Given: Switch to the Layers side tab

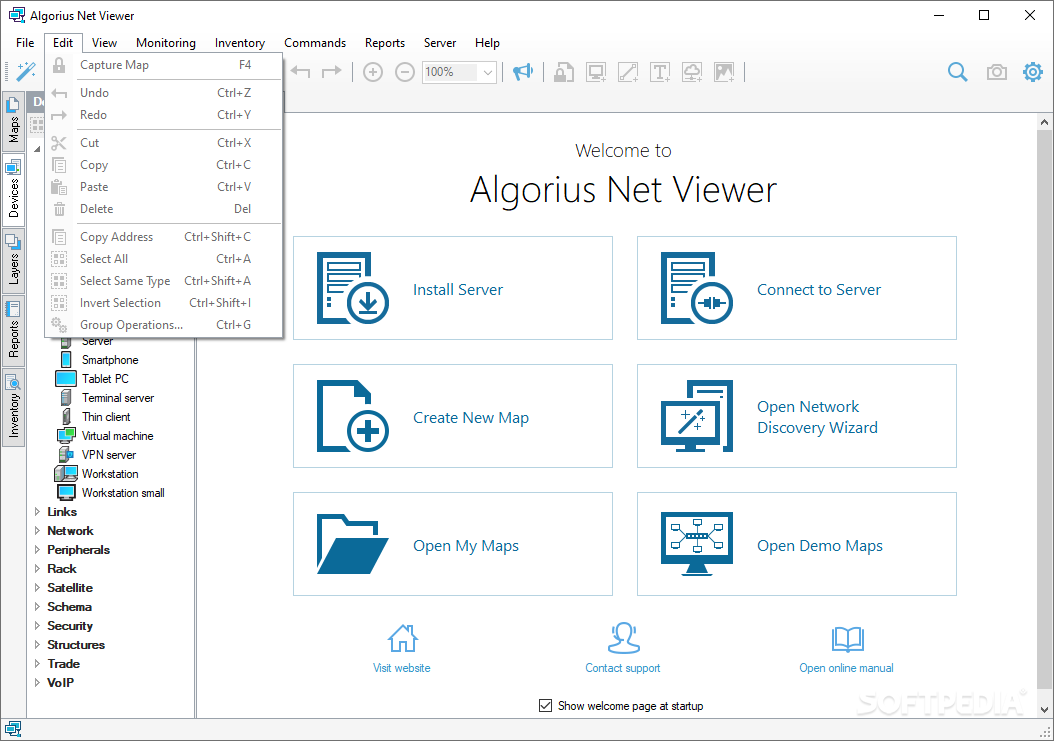Looking at the screenshot, I should (x=13, y=259).
